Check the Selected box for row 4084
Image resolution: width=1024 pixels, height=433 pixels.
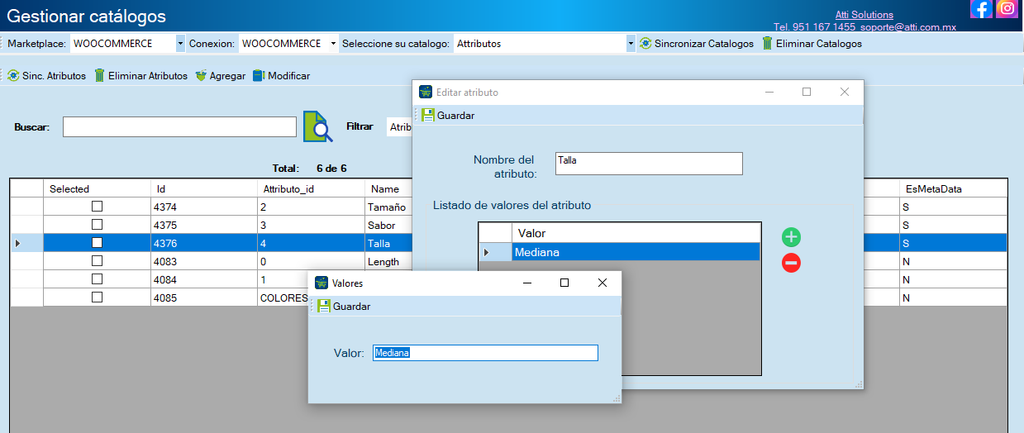click(x=97, y=279)
